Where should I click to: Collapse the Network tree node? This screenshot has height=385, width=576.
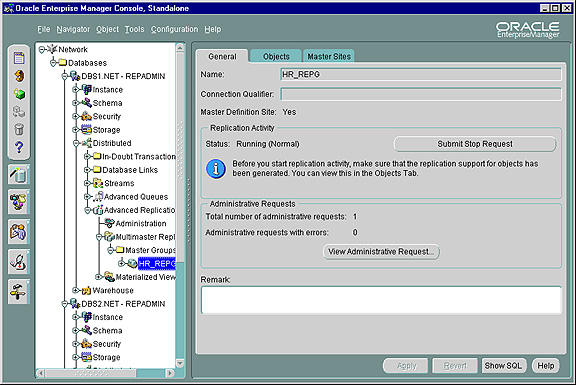[x=42, y=49]
